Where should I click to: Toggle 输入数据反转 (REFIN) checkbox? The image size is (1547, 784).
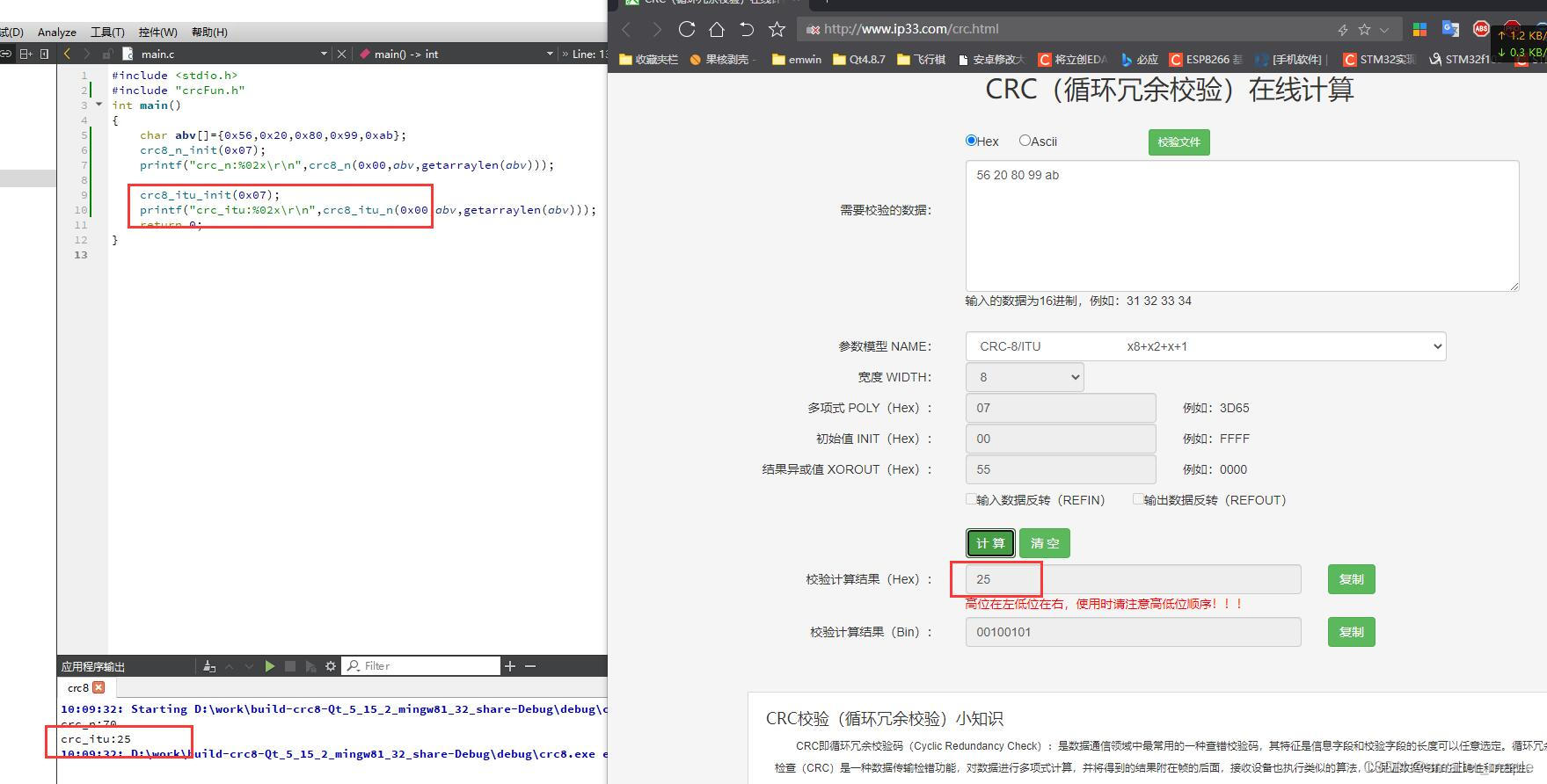tap(971, 499)
